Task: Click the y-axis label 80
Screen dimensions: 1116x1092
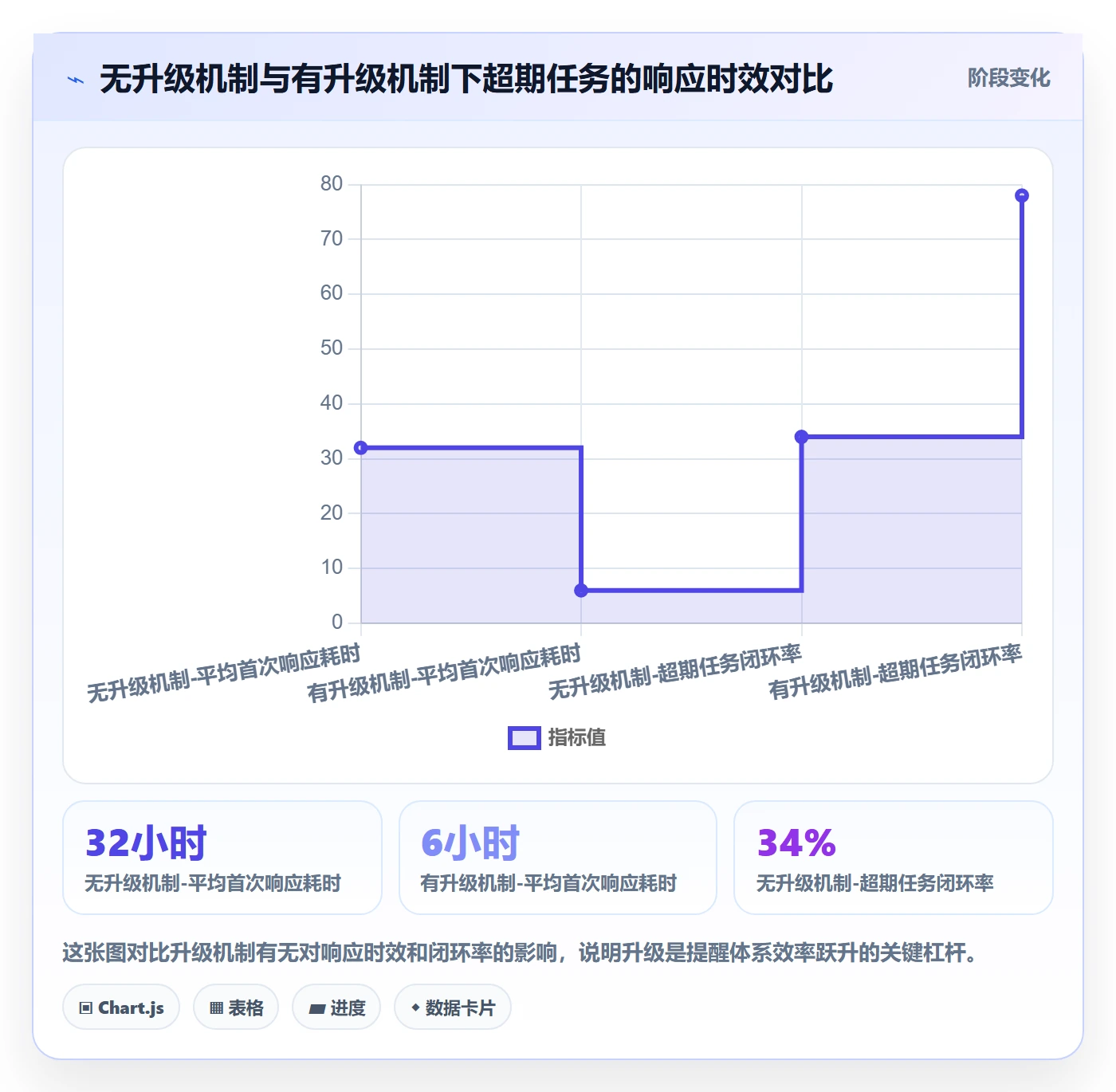Action: (332, 184)
